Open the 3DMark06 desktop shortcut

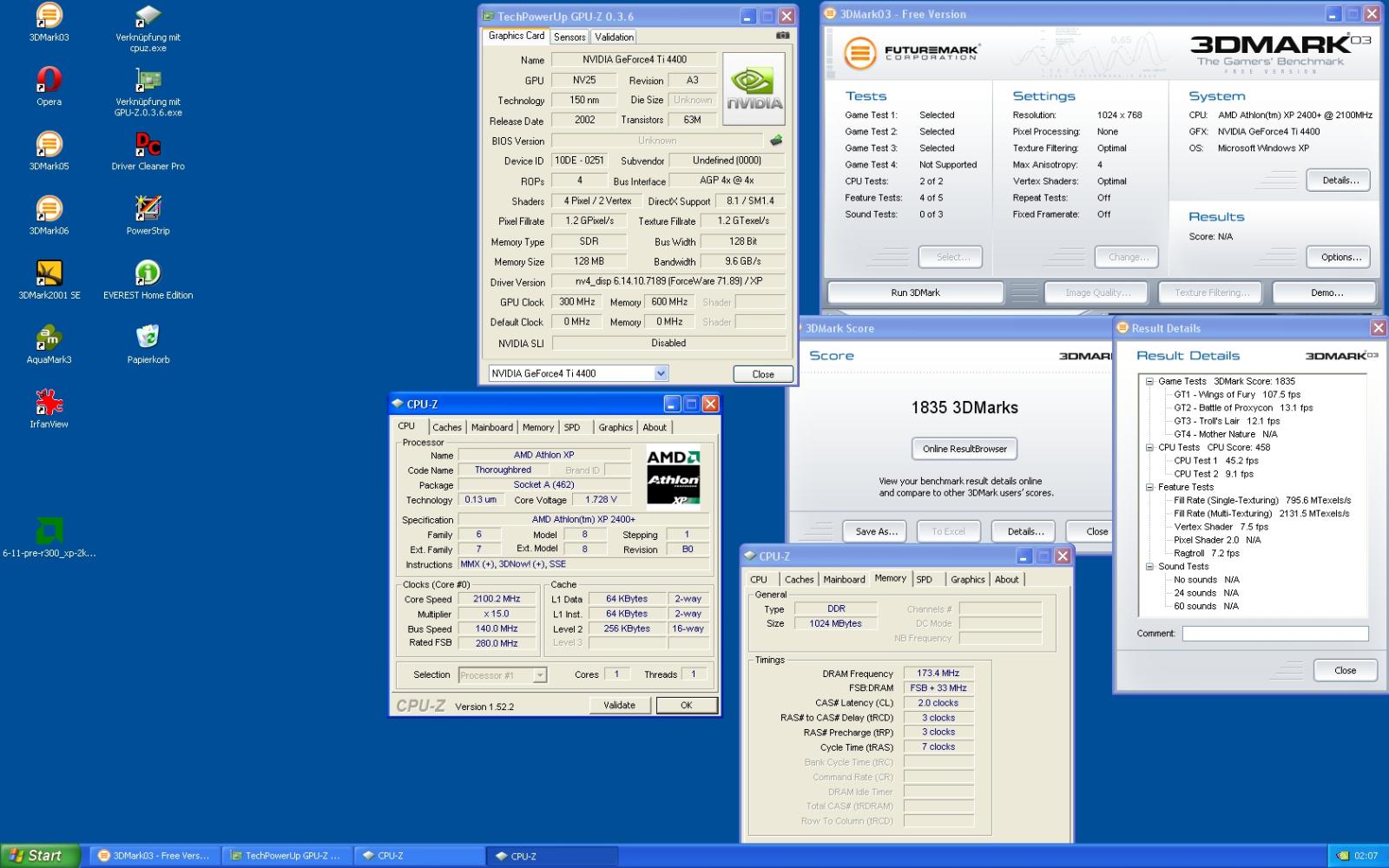pyautogui.click(x=49, y=215)
